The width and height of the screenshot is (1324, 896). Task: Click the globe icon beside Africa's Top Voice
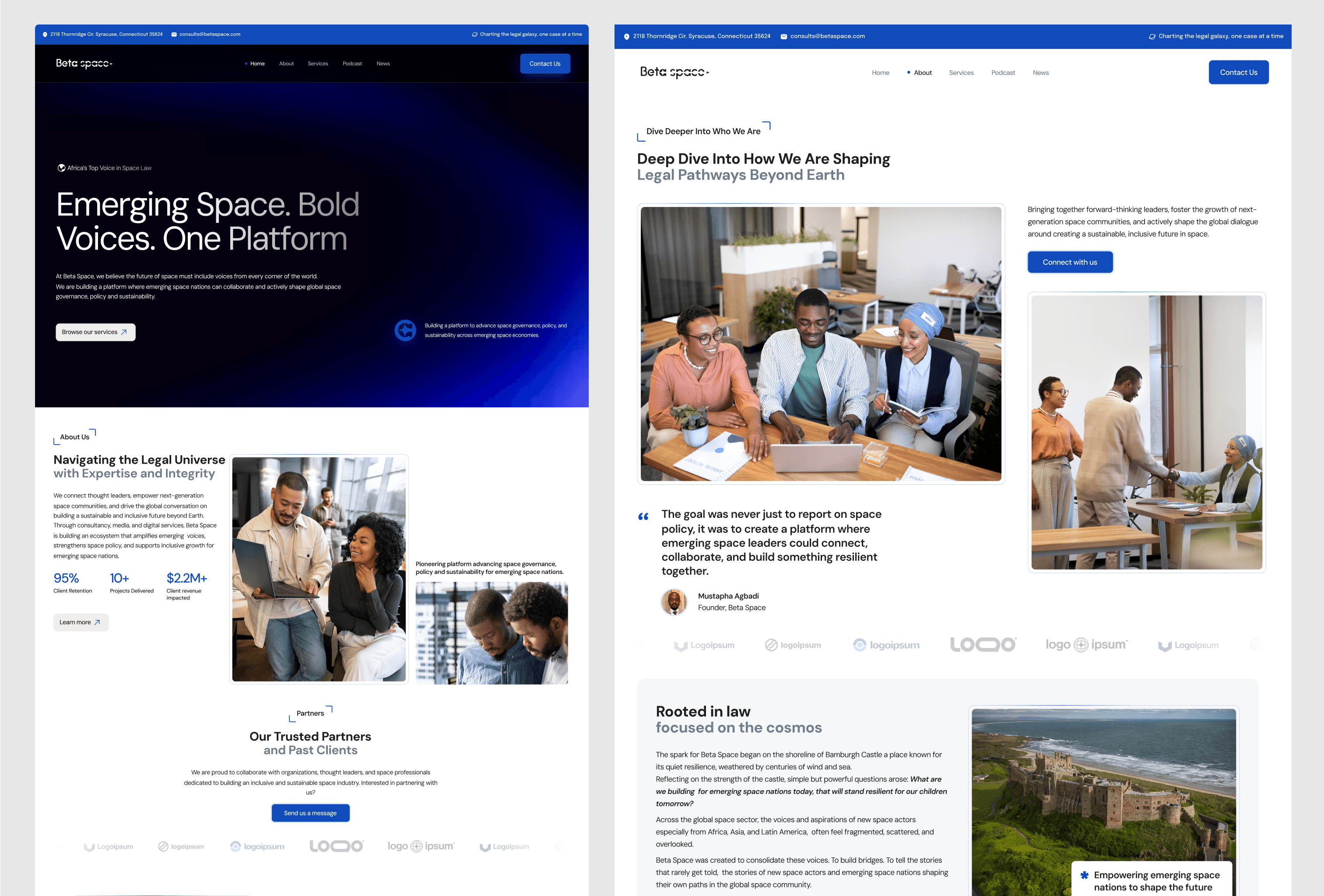pyautogui.click(x=61, y=168)
